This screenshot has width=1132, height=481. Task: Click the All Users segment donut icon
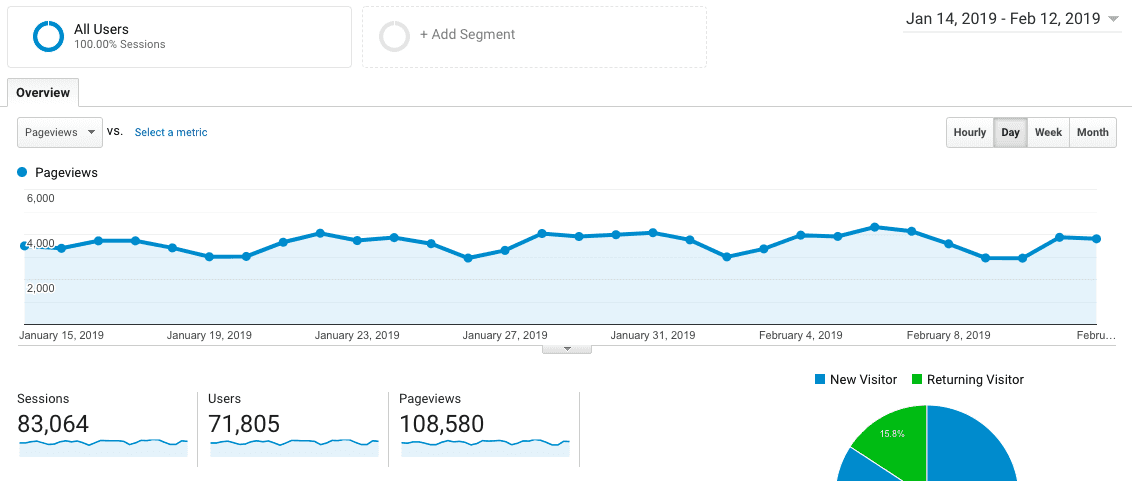click(x=48, y=36)
